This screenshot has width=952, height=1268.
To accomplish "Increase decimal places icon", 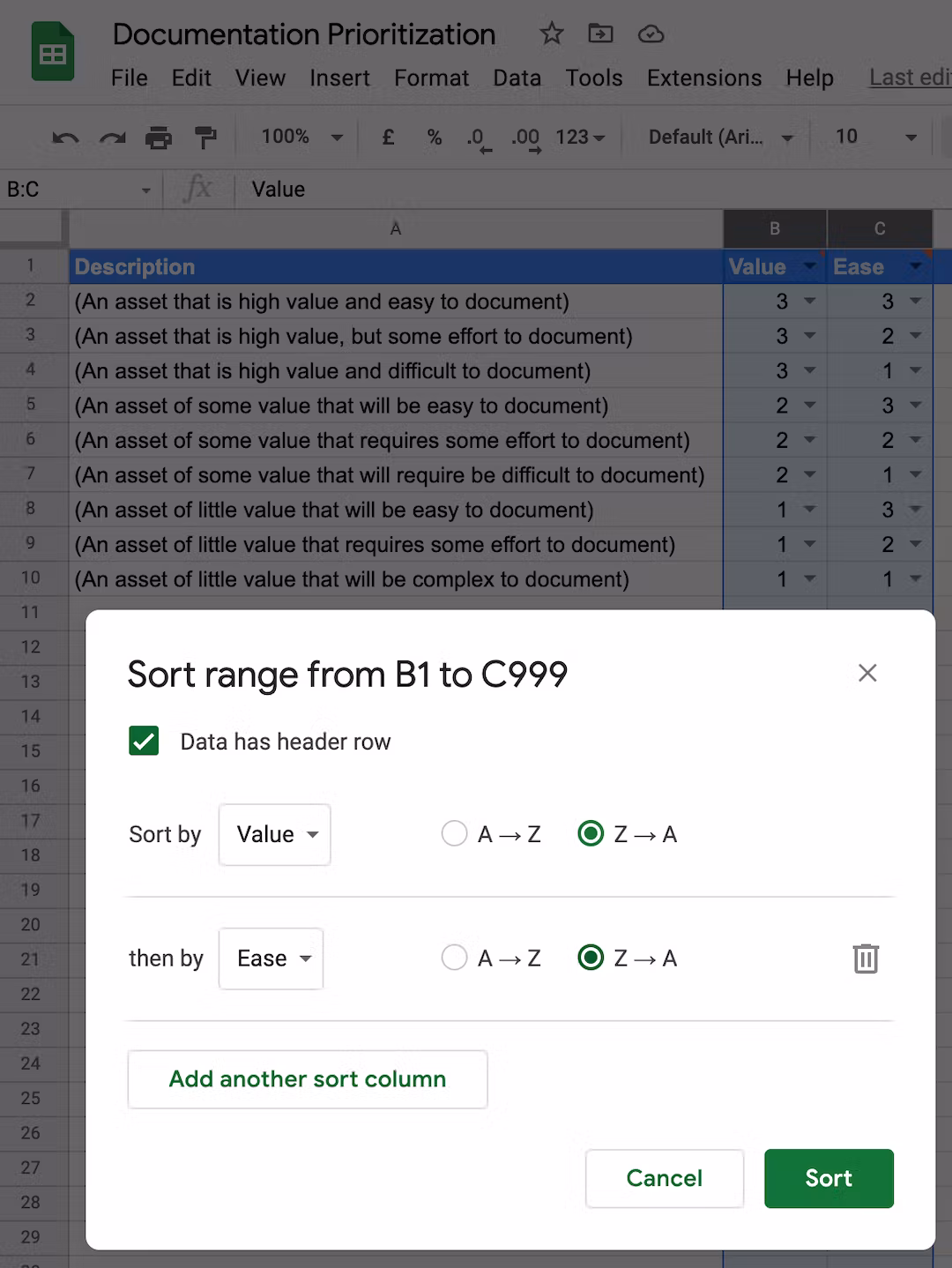I will (526, 138).
